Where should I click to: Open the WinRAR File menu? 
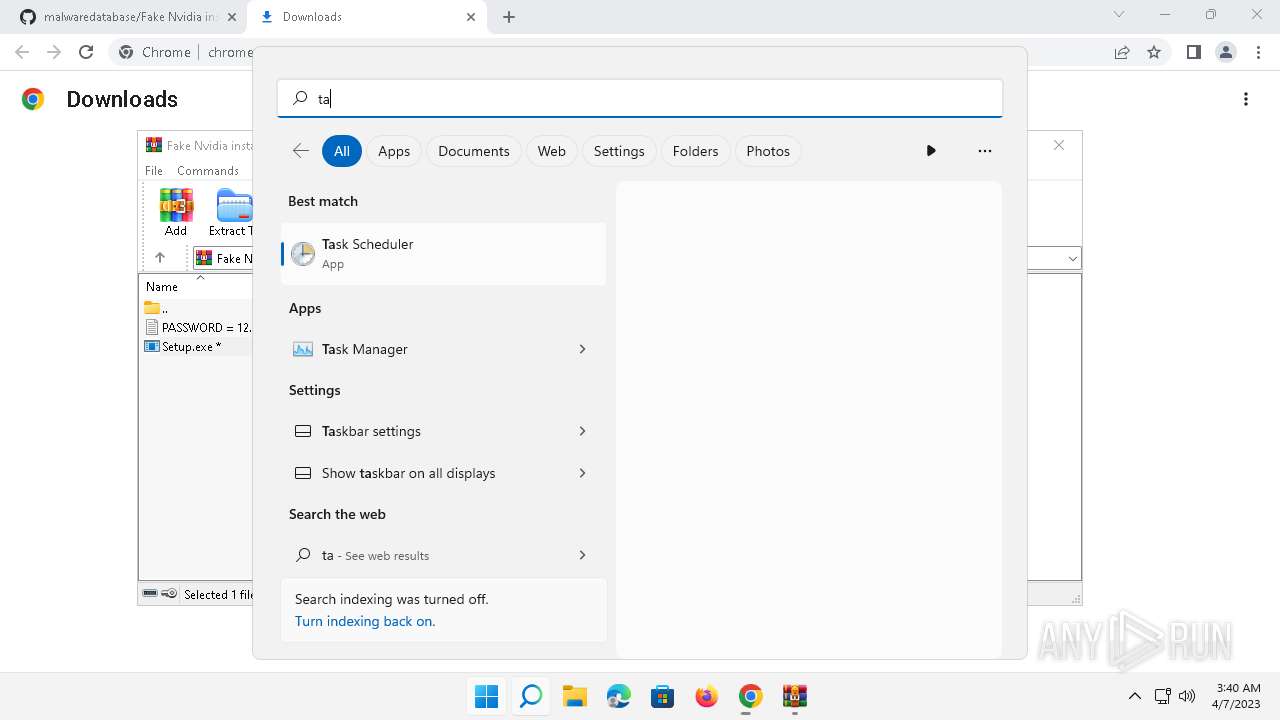[x=154, y=171]
